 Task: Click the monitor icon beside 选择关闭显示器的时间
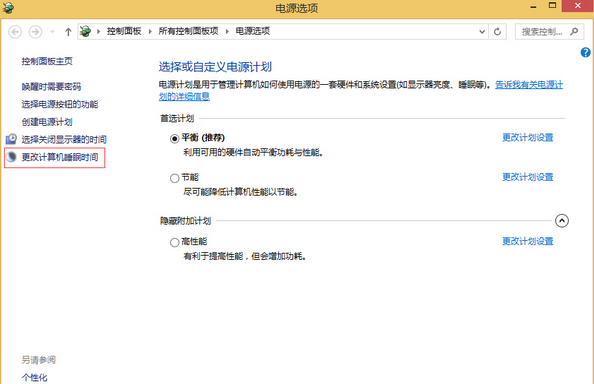(11, 139)
